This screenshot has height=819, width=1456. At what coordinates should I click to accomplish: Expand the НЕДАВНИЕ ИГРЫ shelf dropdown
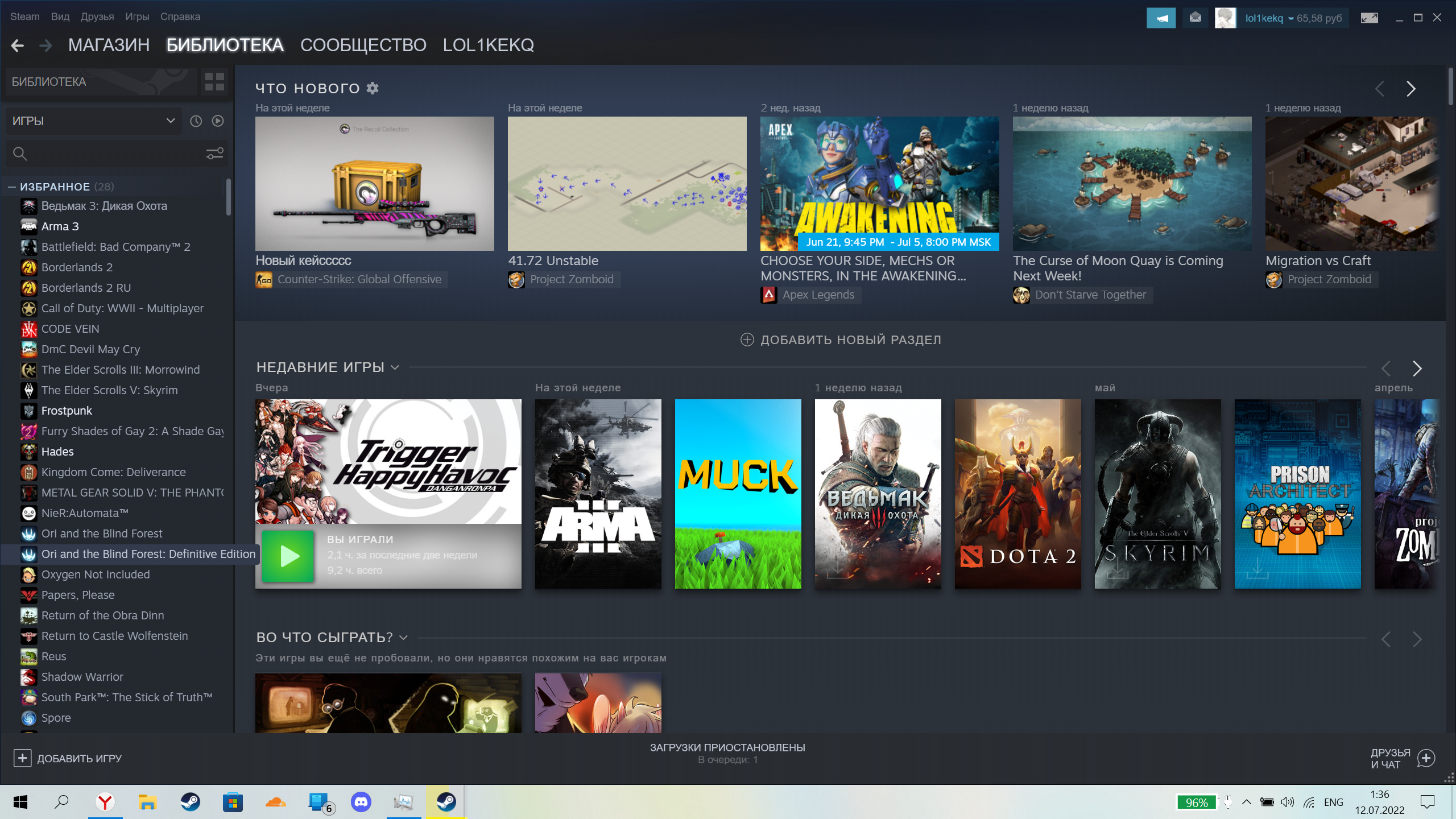pos(395,367)
